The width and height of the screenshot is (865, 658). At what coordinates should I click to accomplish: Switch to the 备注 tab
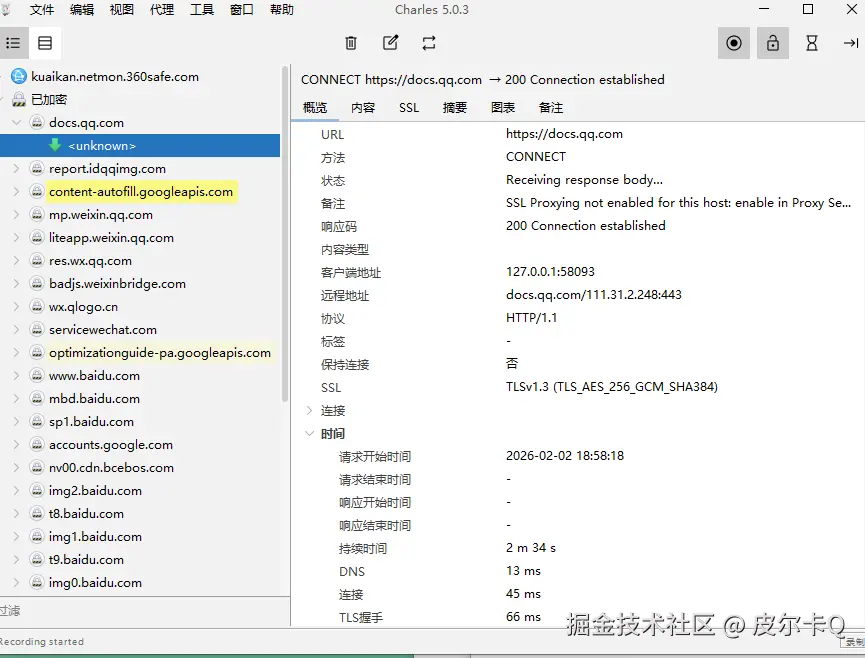coord(551,108)
